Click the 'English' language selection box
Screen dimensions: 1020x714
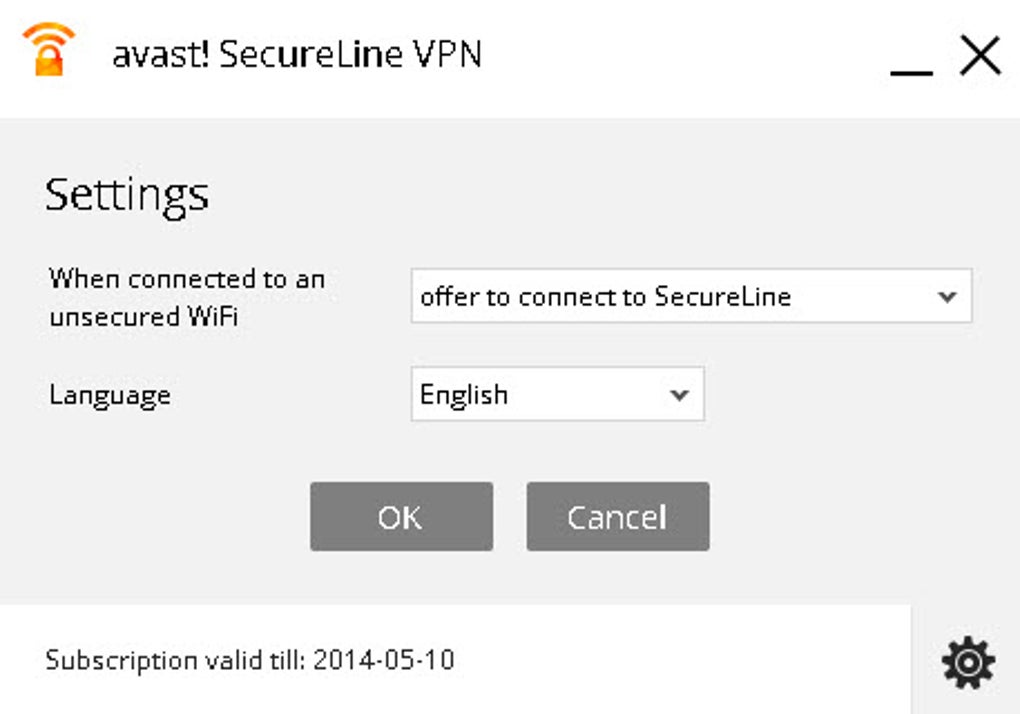click(x=540, y=395)
